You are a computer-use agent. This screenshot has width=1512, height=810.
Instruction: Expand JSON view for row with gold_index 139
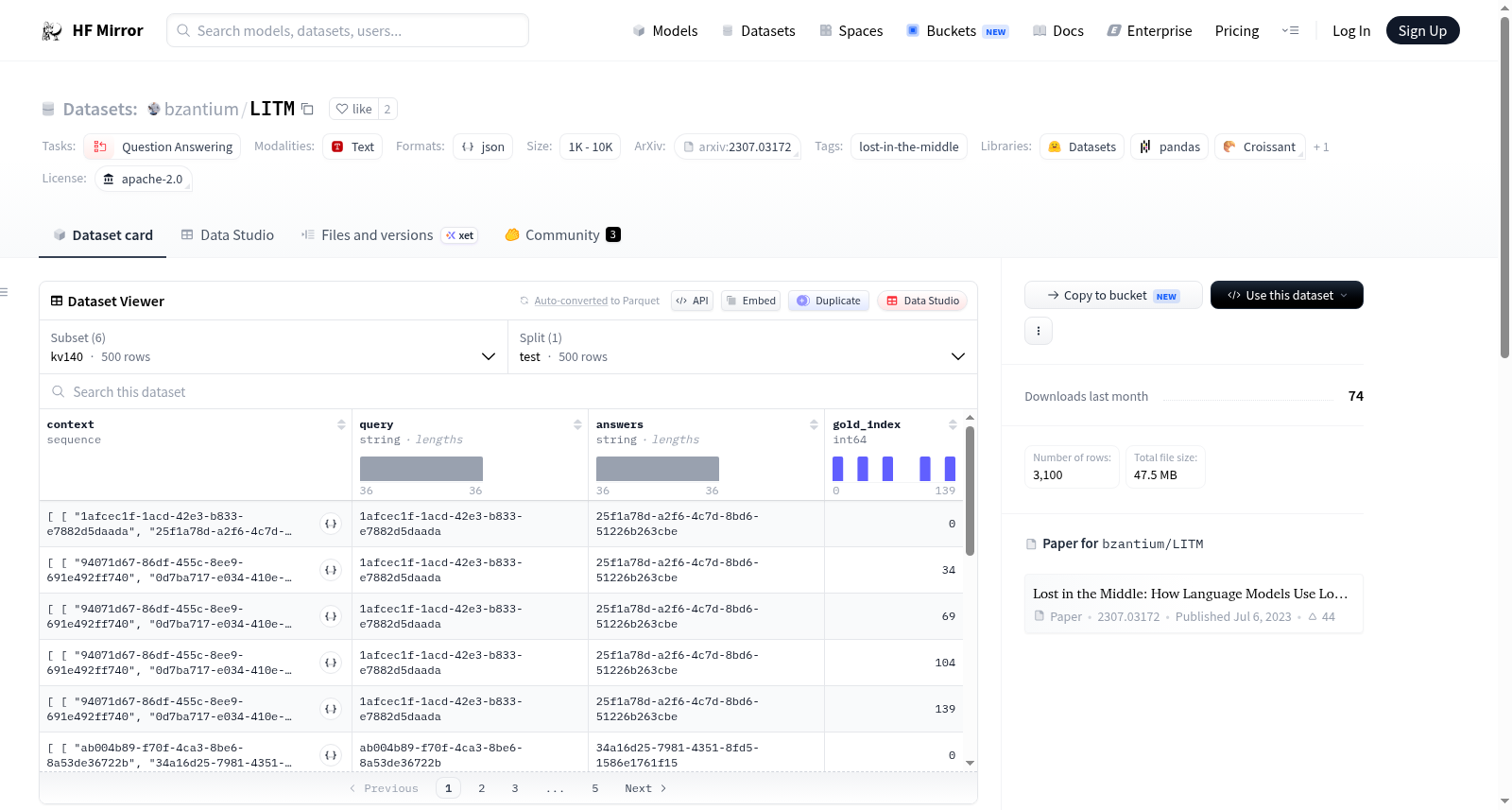coord(331,709)
